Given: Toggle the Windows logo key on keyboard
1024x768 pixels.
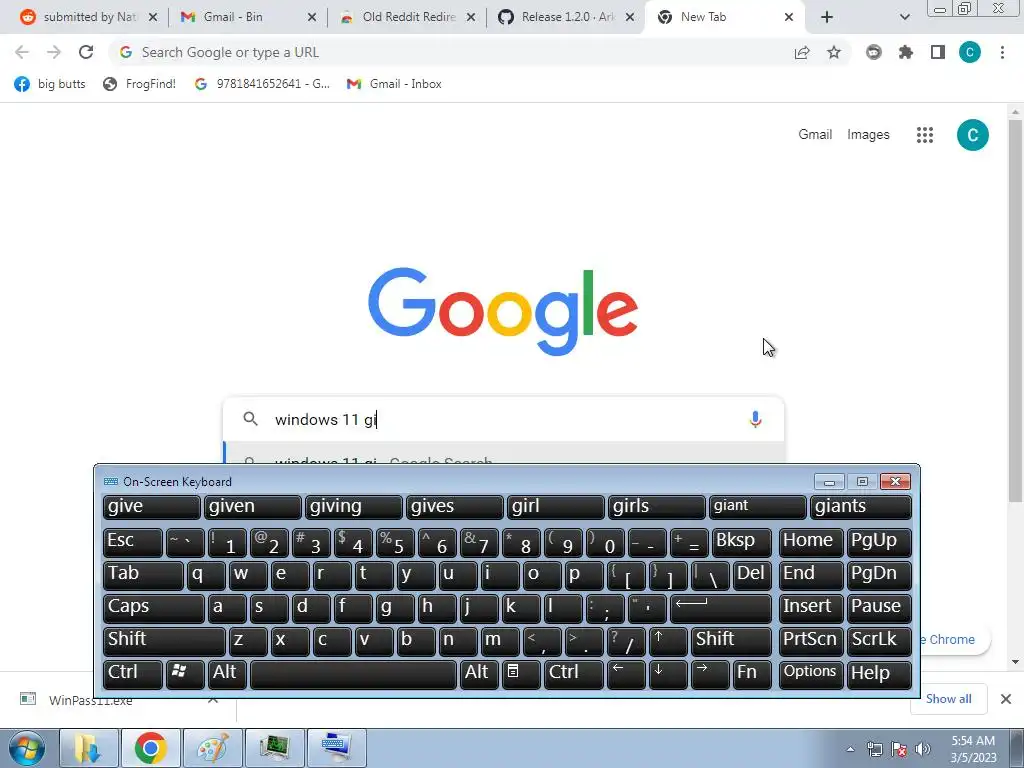Looking at the screenshot, I should [185, 674].
